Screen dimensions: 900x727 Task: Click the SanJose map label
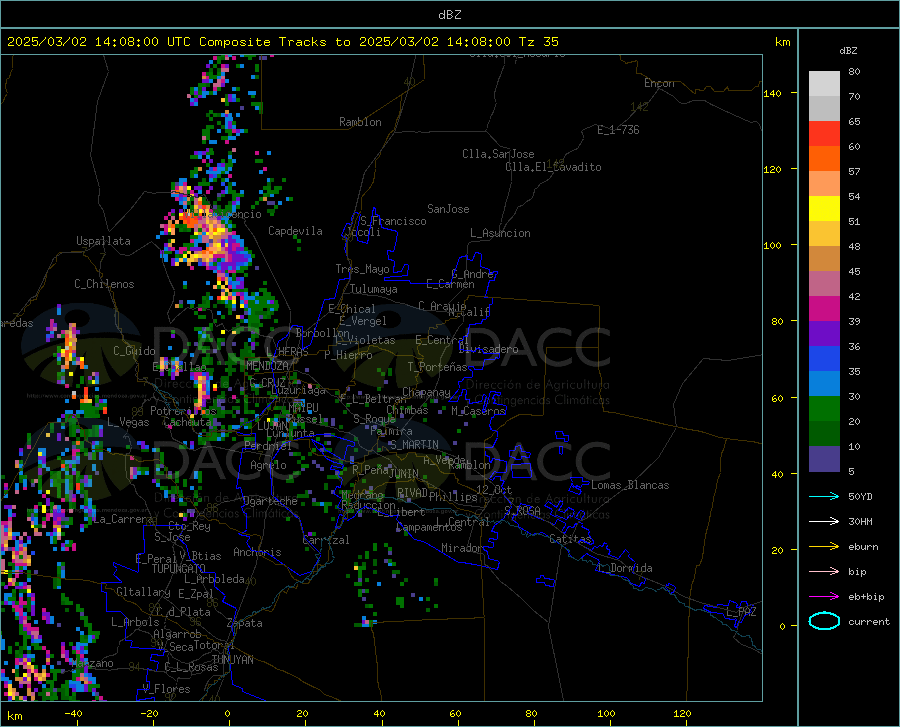[x=448, y=209]
